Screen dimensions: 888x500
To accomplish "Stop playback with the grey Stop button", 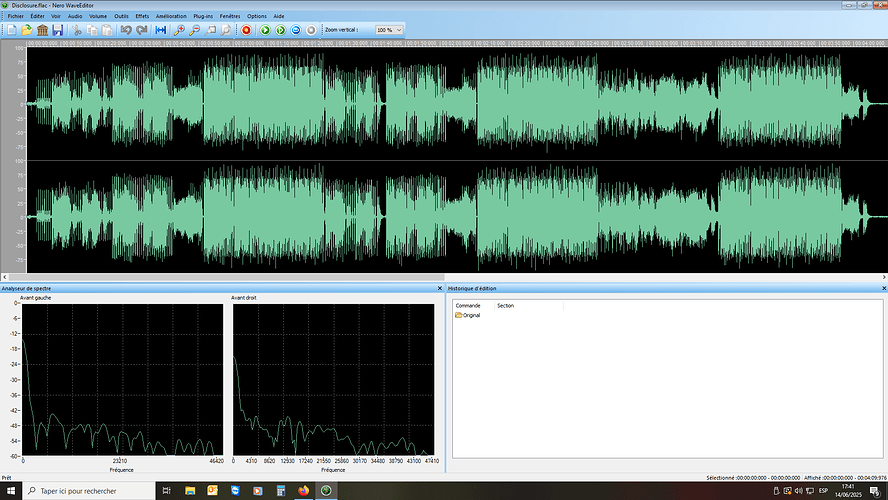I will 311,30.
